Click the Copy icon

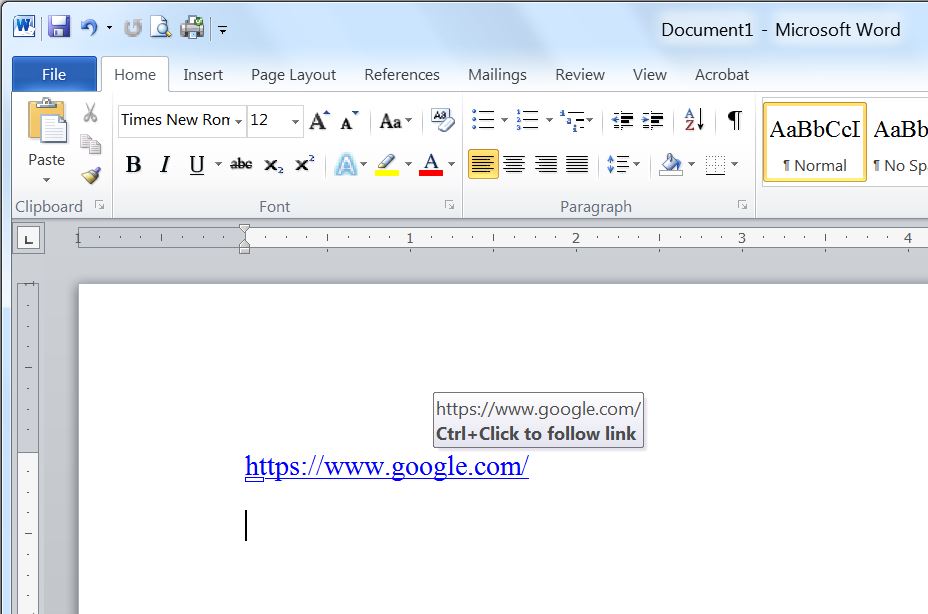pyautogui.click(x=91, y=144)
